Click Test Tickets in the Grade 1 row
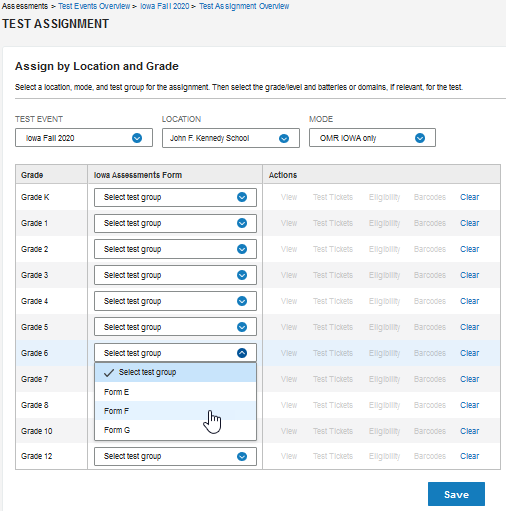The height and width of the screenshot is (511, 506). click(x=333, y=223)
